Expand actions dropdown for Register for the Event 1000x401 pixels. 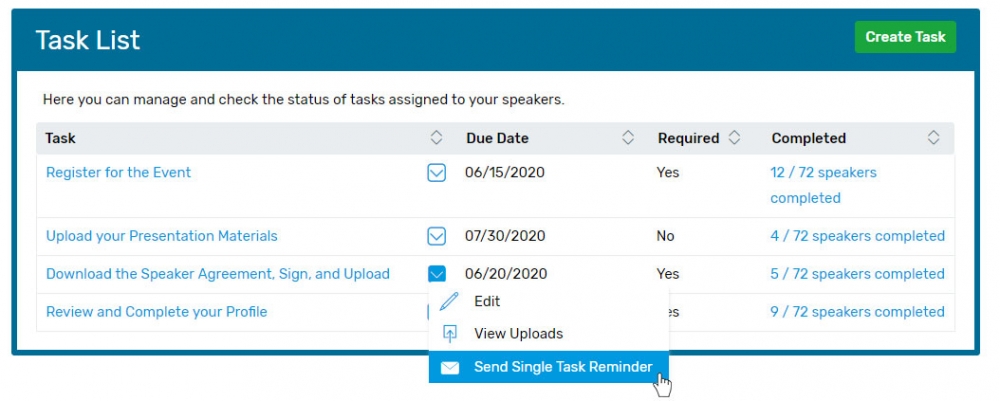pyautogui.click(x=436, y=173)
